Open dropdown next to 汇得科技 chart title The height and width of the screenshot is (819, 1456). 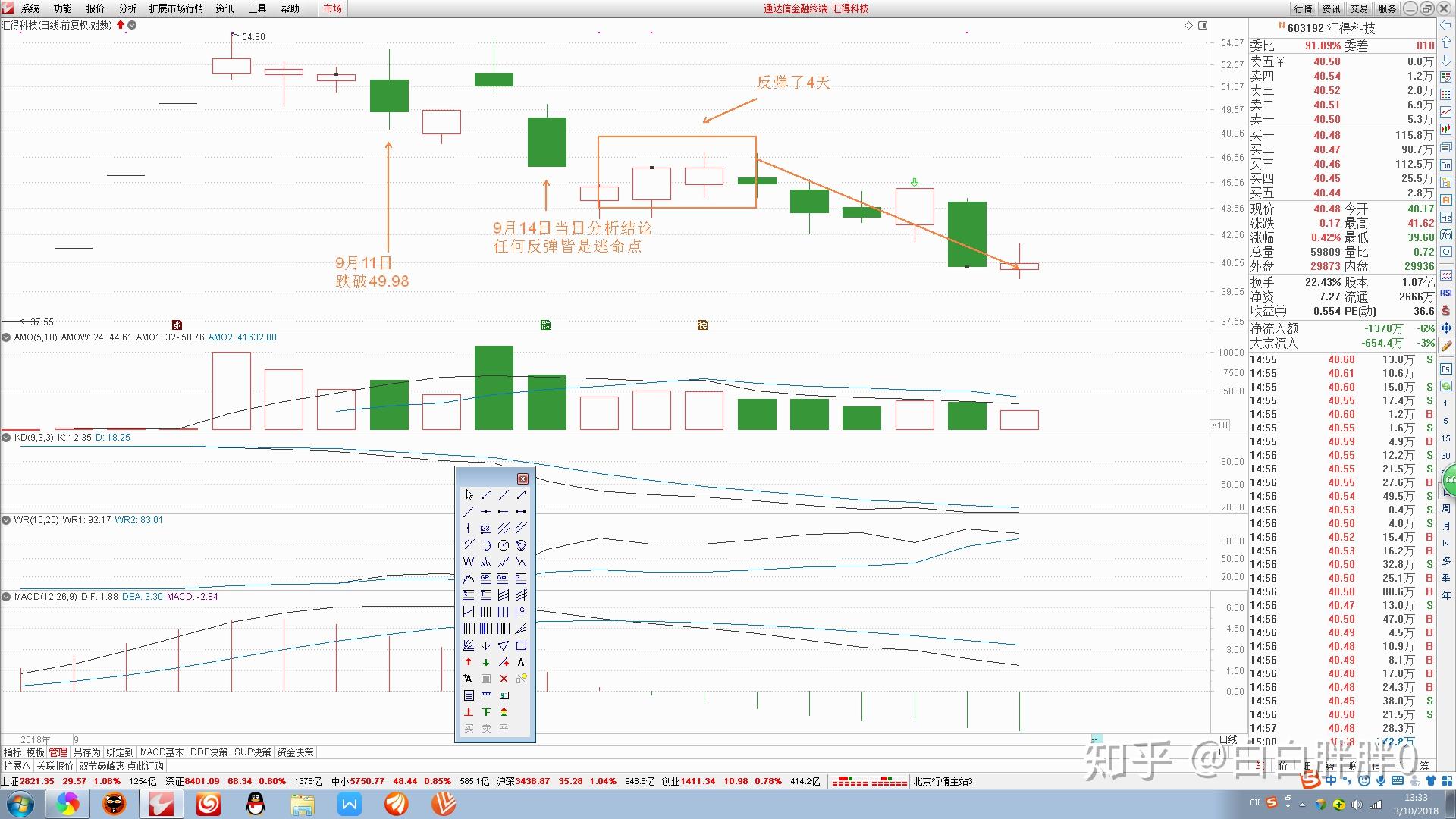tap(132, 25)
